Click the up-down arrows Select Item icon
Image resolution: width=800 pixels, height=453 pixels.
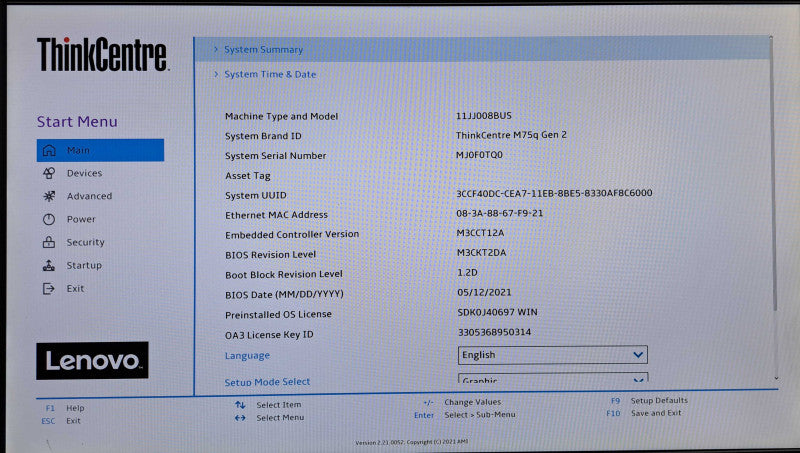(x=240, y=405)
